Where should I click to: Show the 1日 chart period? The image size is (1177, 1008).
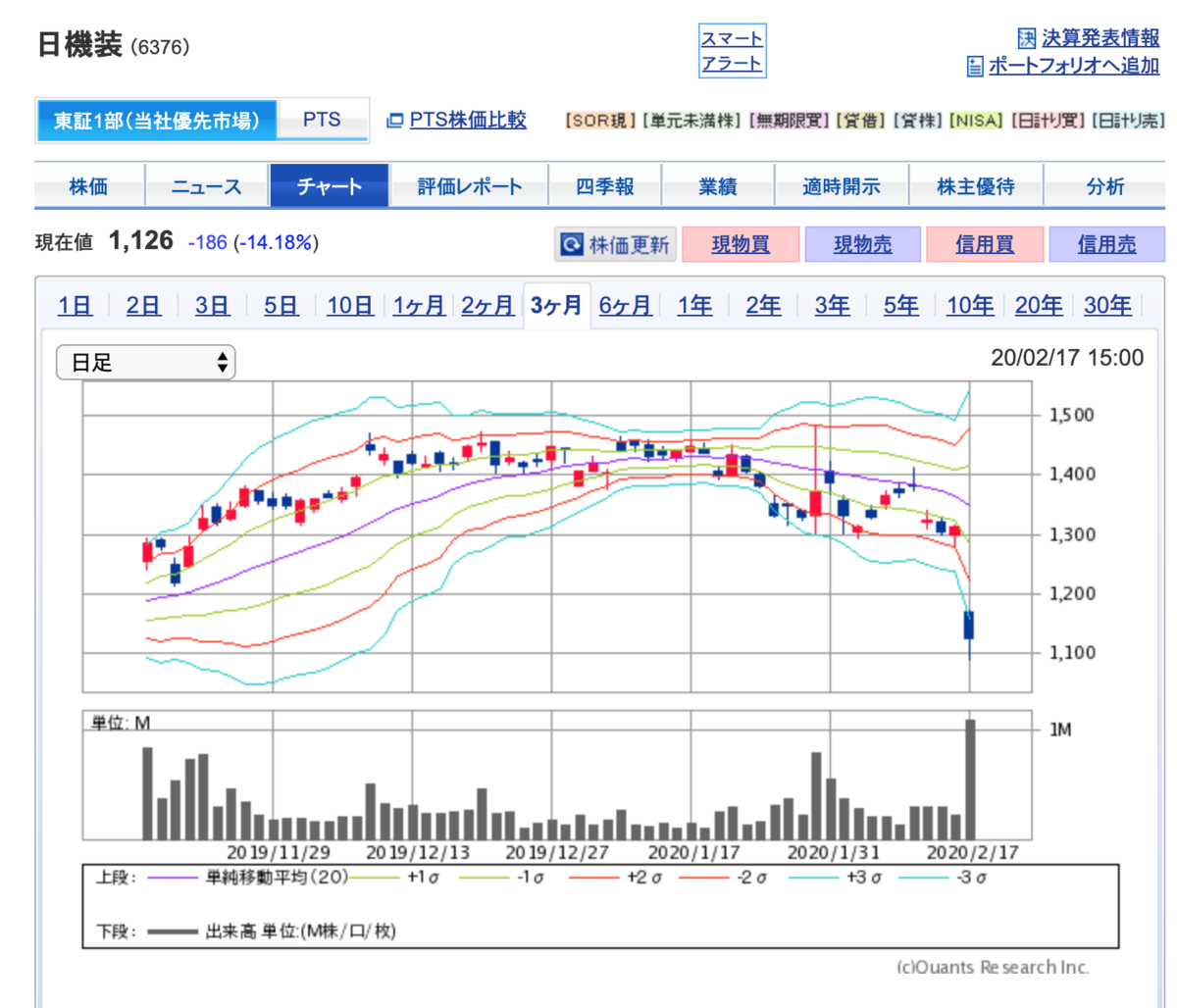click(75, 306)
